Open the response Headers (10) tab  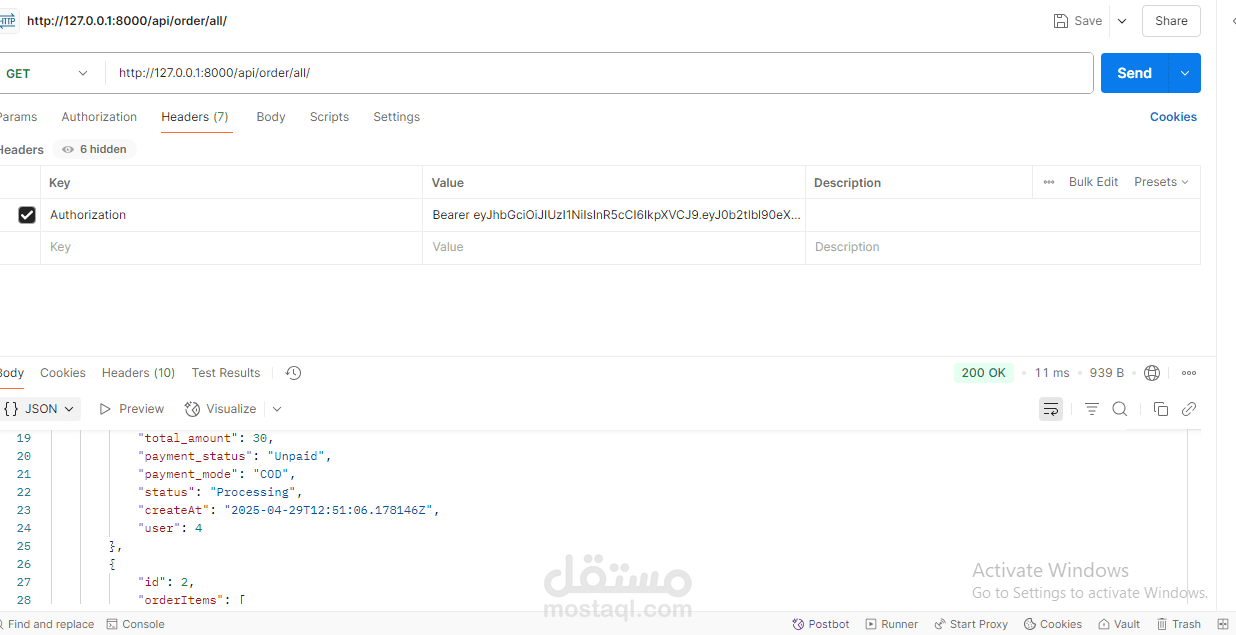click(x=138, y=373)
